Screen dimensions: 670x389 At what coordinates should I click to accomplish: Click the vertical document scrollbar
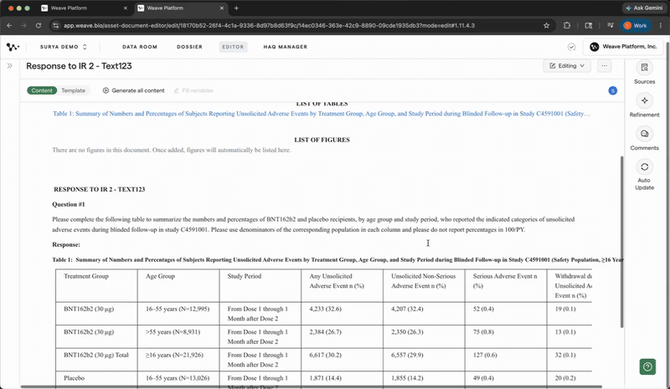(x=622, y=242)
